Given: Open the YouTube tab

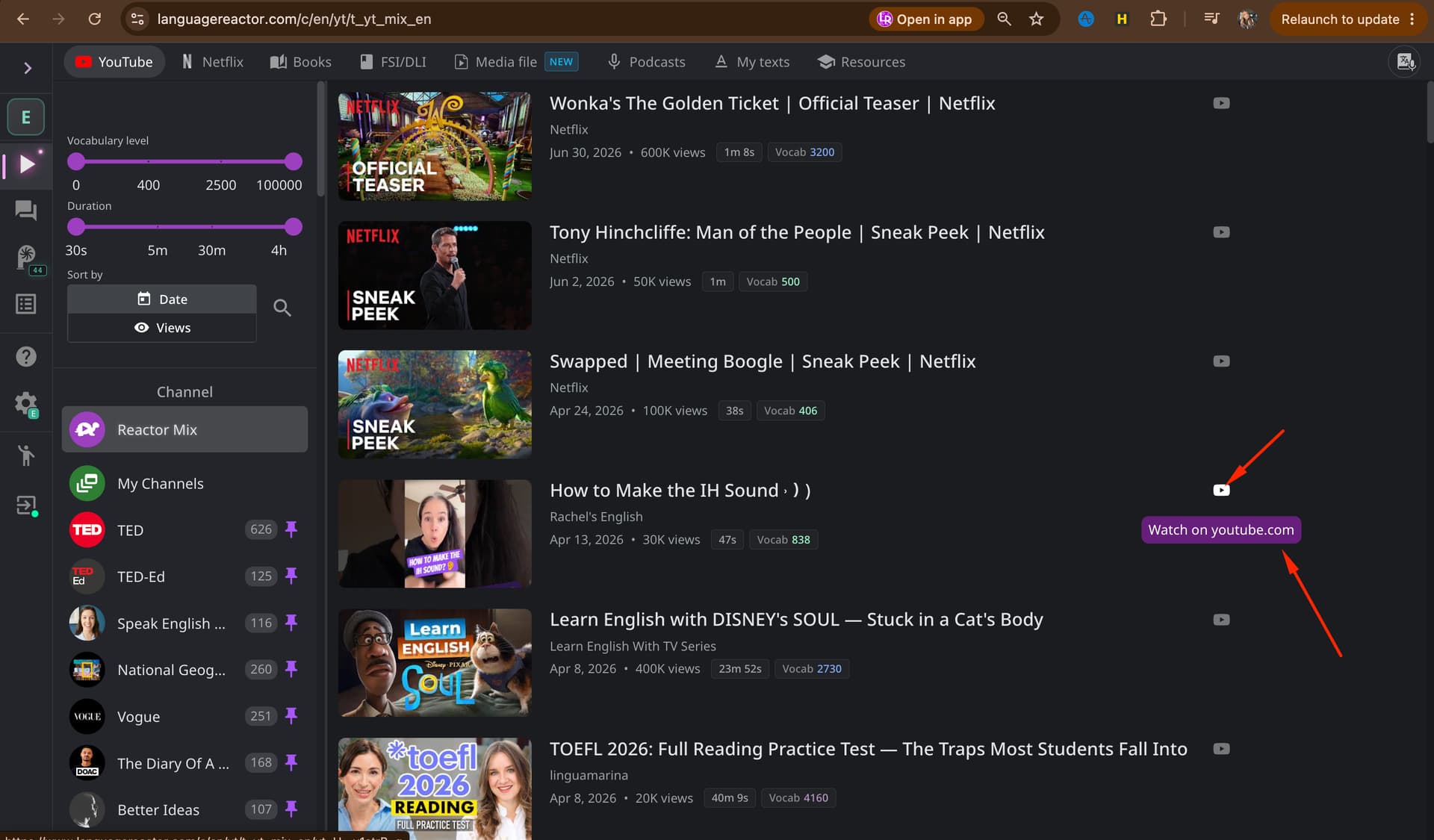Looking at the screenshot, I should click(114, 62).
